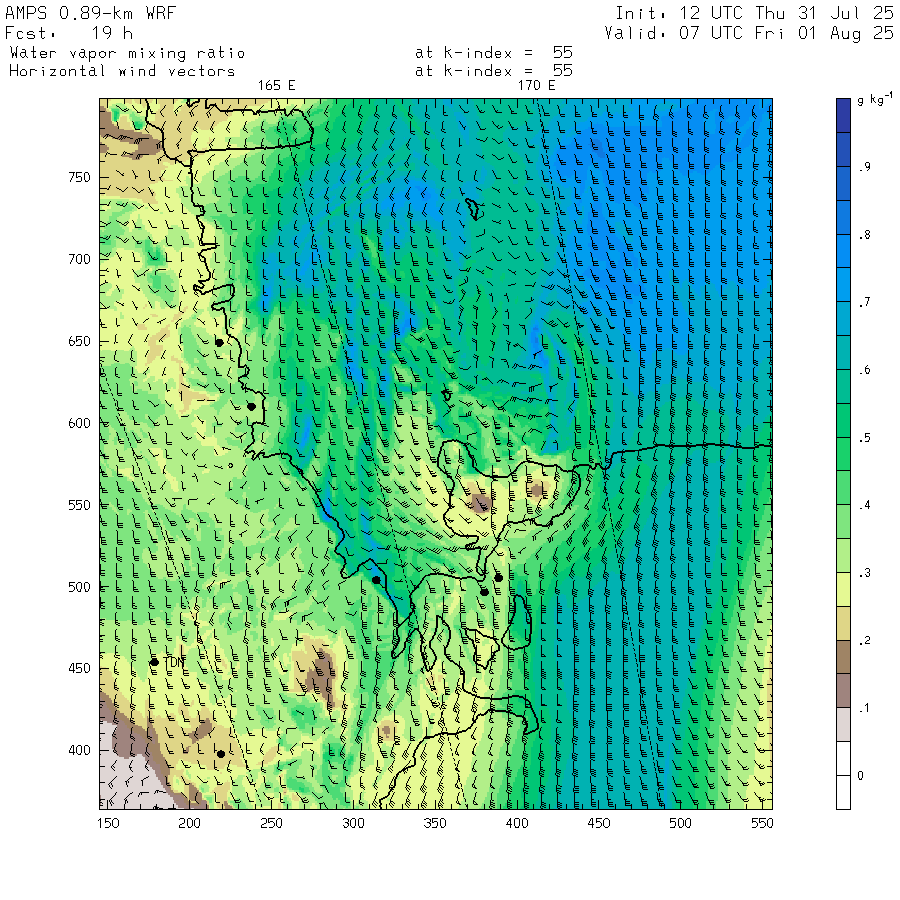Pick the darkest navy swatch atop the color bar
Image resolution: width=900 pixels, height=900 pixels.
click(843, 115)
